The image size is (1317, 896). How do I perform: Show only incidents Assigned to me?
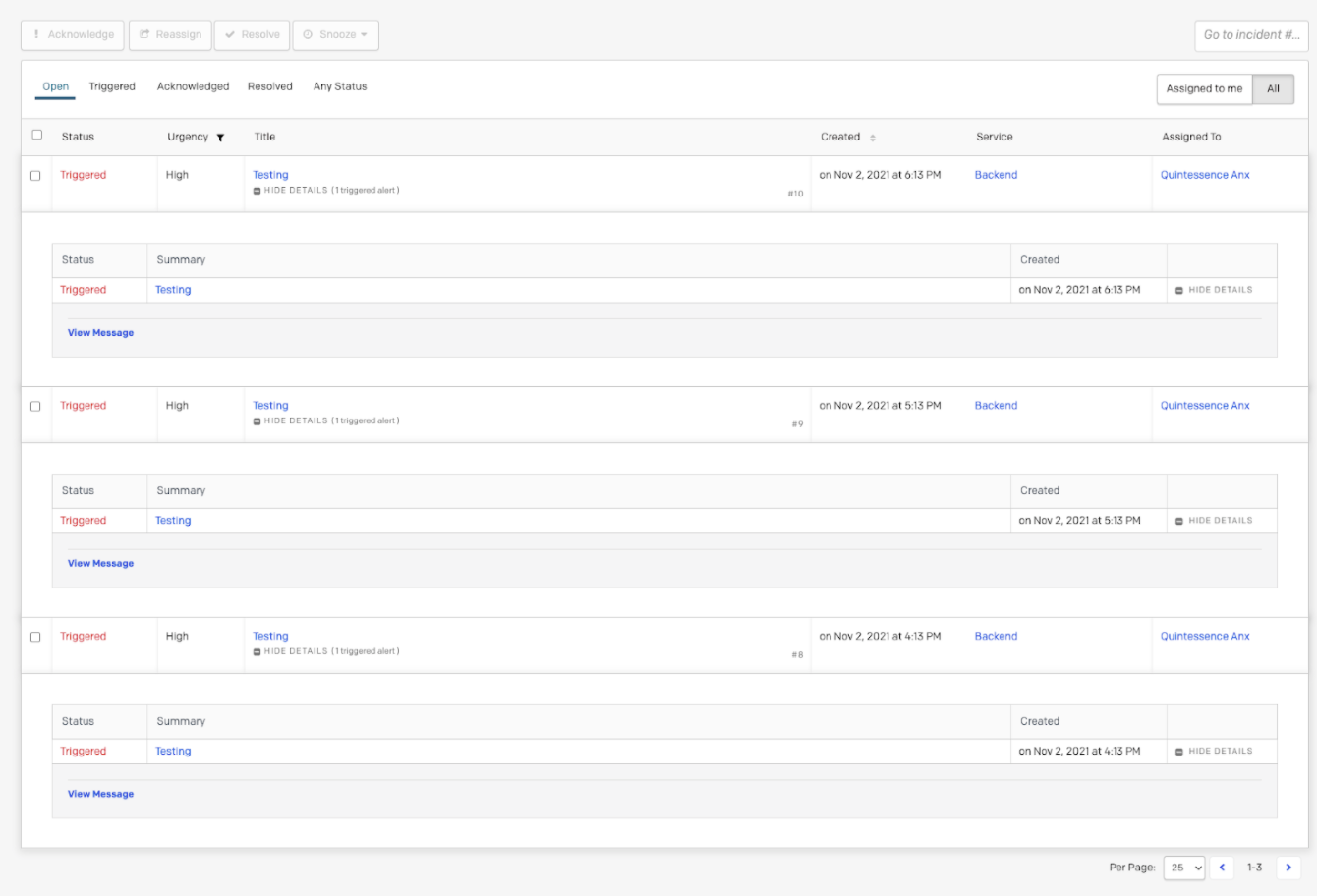point(1204,88)
